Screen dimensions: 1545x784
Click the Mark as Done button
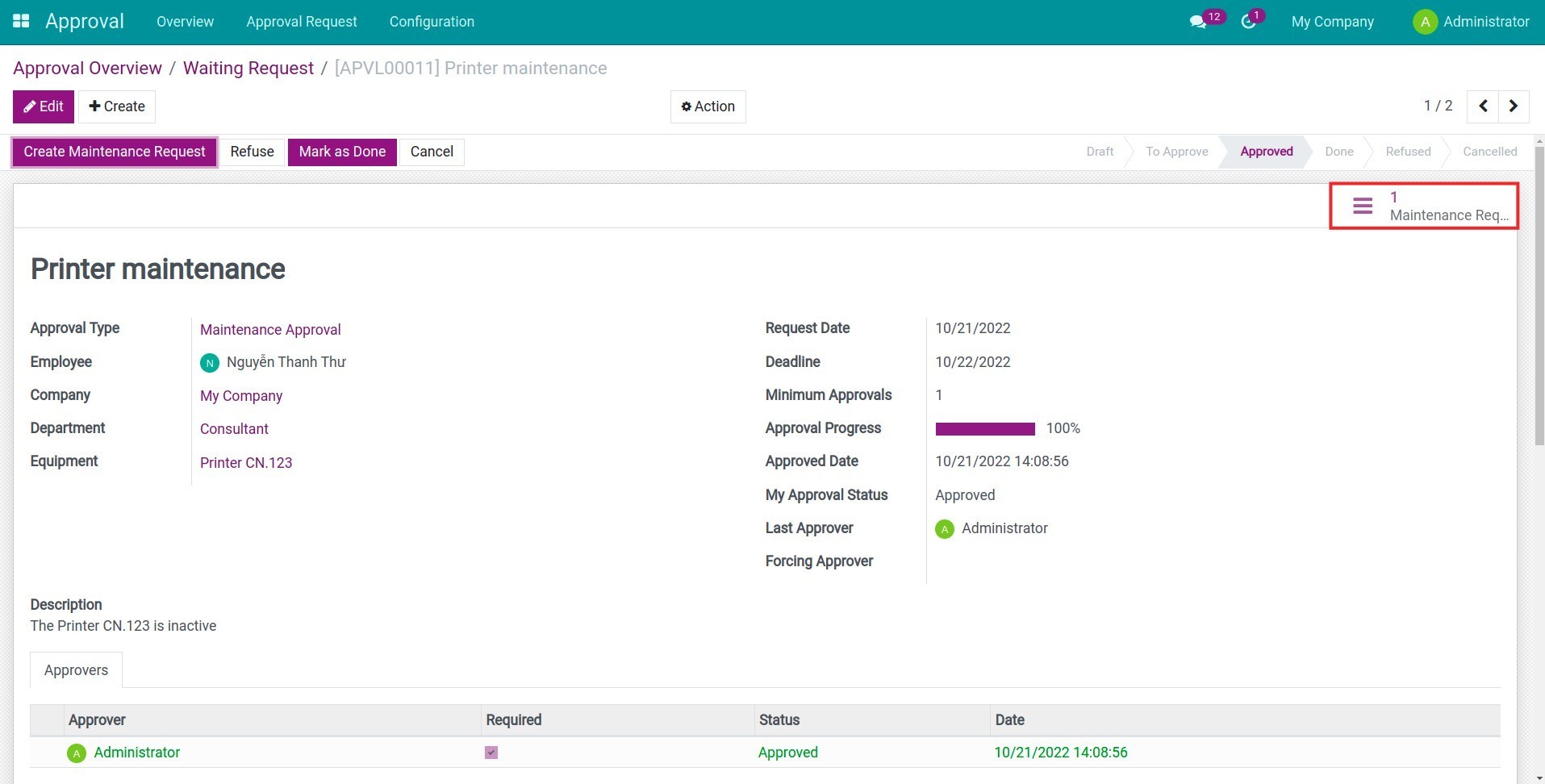click(342, 152)
